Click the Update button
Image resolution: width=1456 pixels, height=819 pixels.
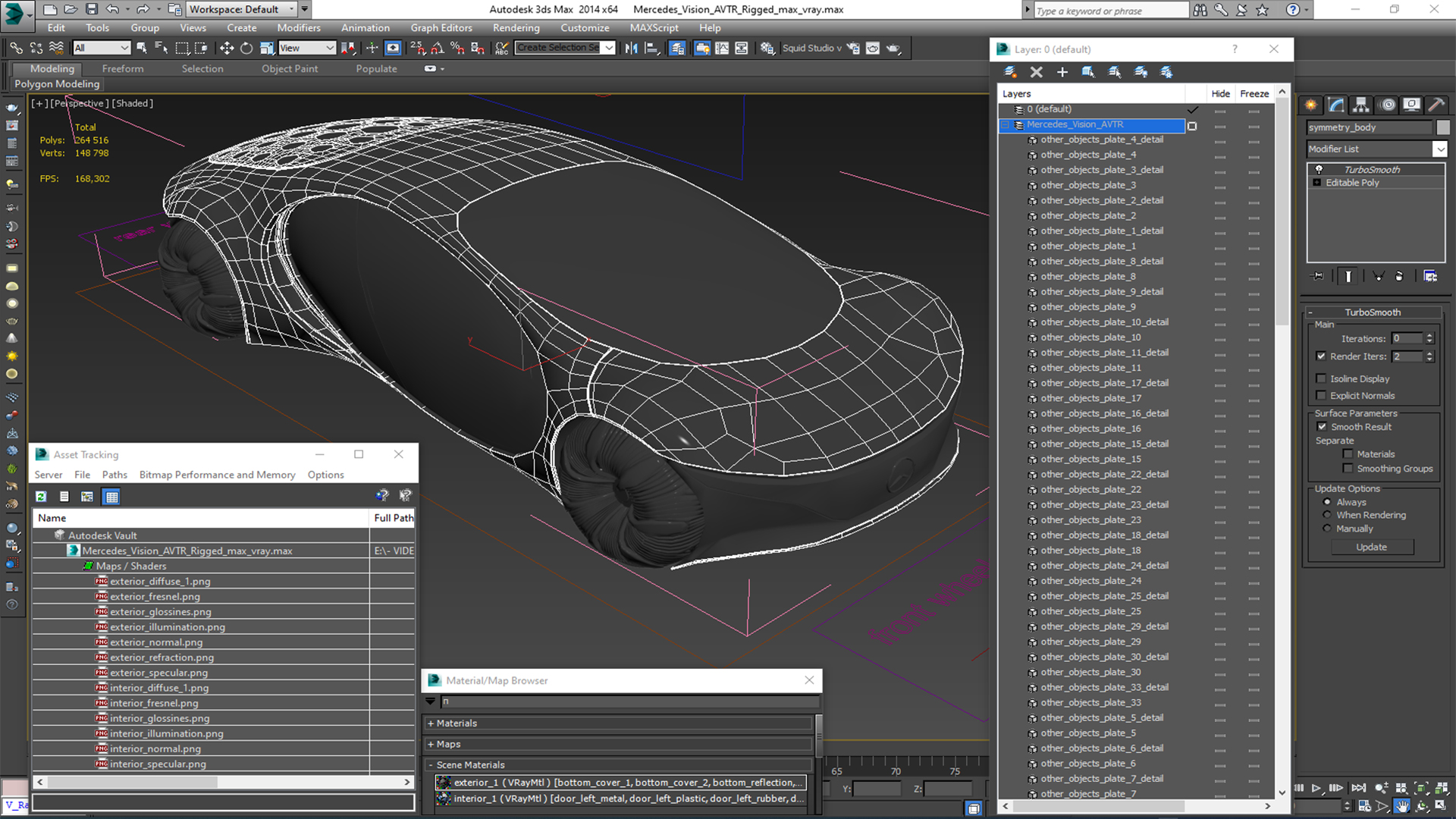1371,547
